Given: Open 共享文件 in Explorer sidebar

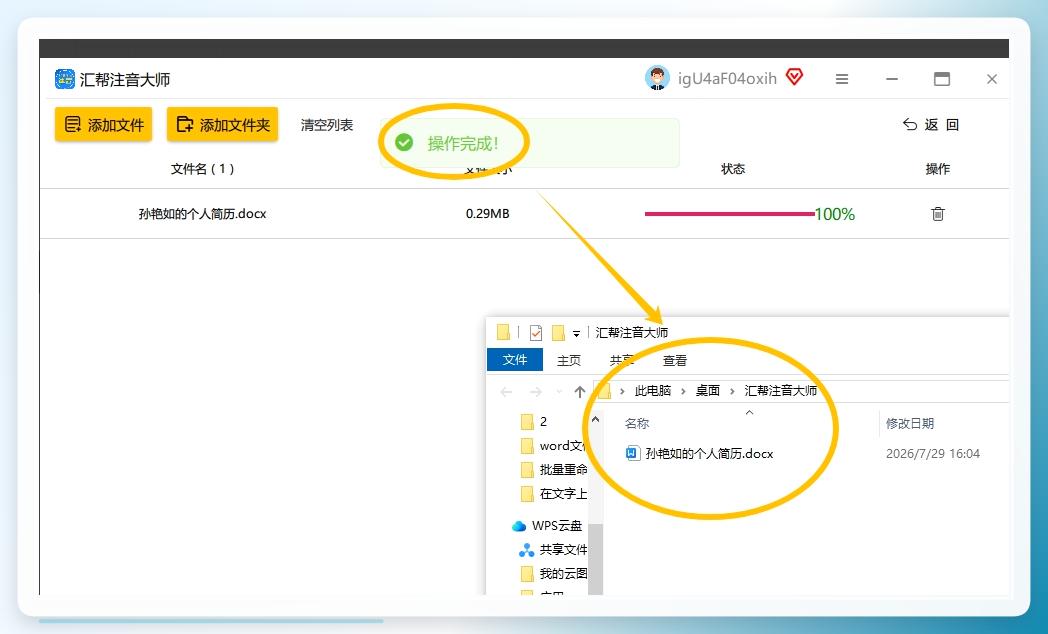Looking at the screenshot, I should coord(553,550).
